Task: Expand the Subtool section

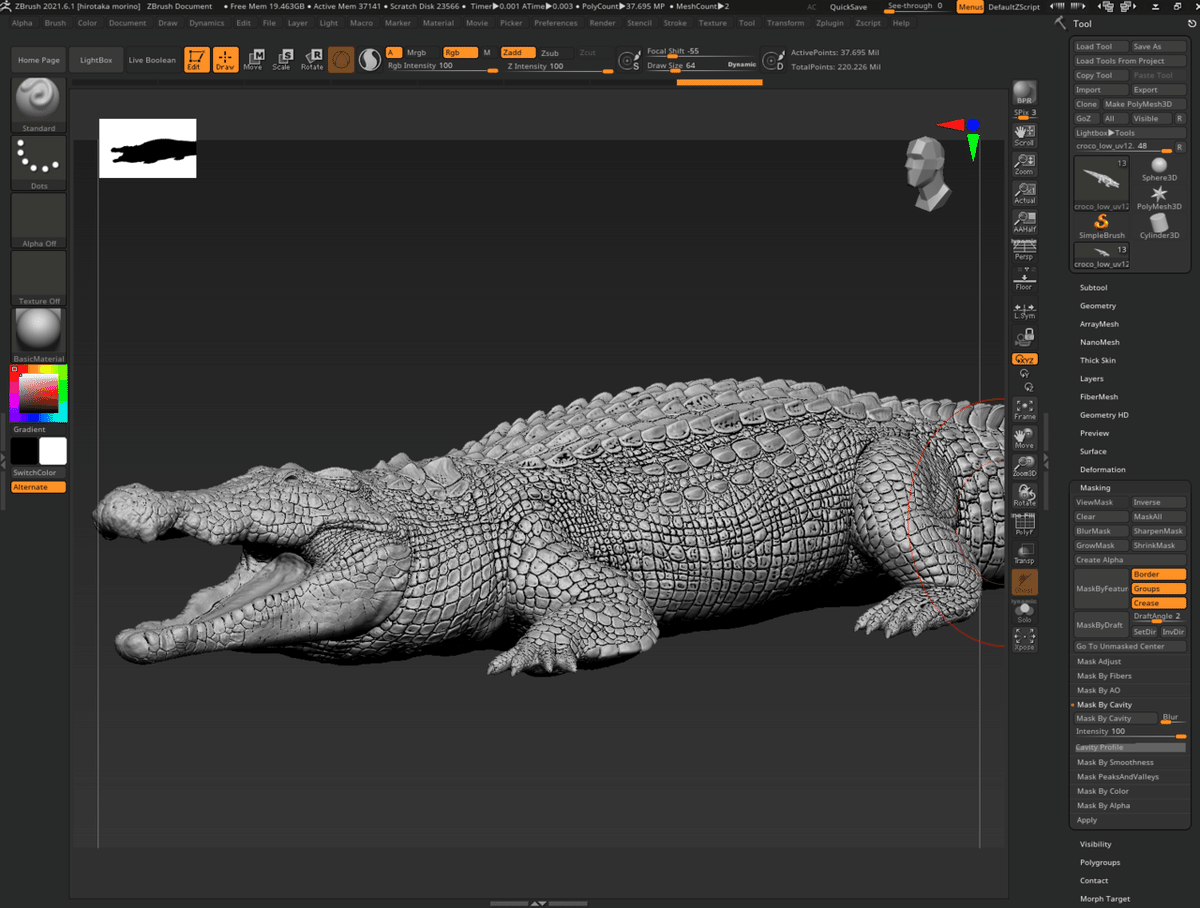Action: (x=1093, y=288)
